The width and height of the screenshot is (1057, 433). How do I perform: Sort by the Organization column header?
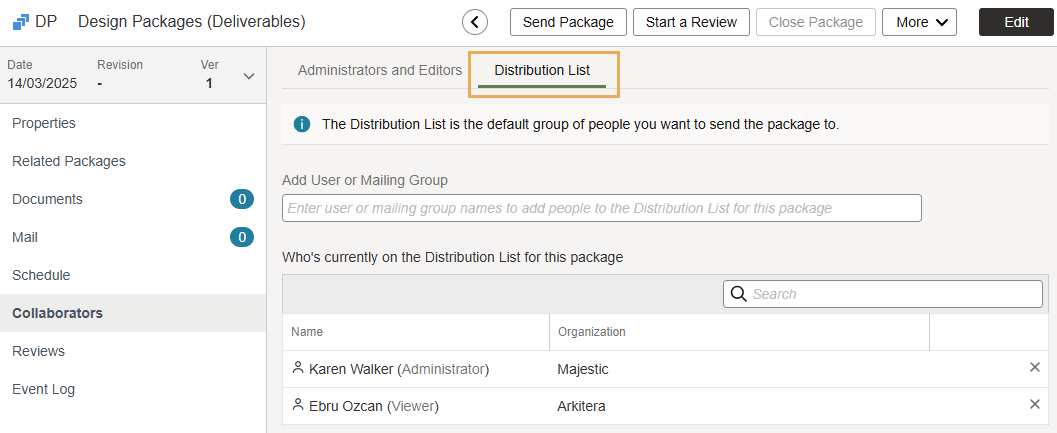(592, 332)
